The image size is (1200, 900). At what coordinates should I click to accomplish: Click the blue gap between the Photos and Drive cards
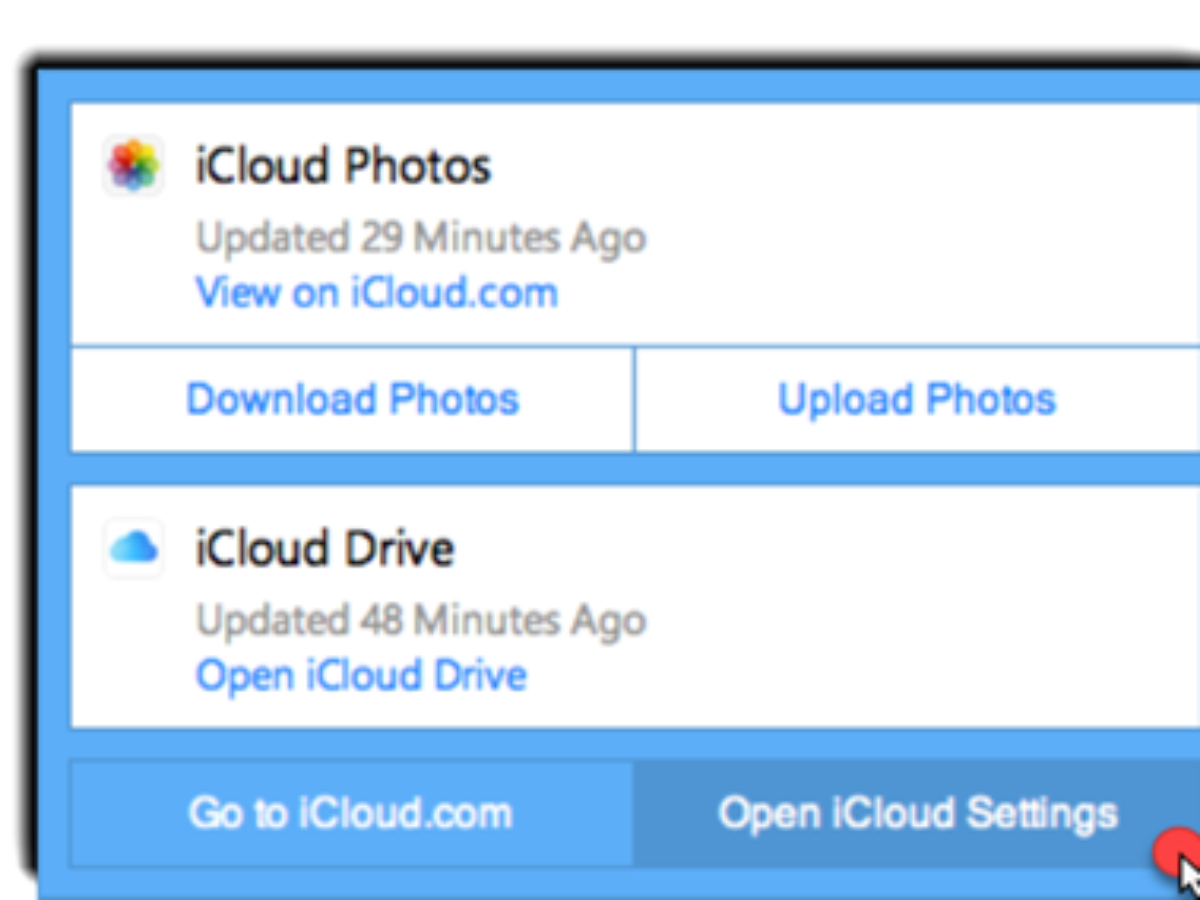pos(600,469)
